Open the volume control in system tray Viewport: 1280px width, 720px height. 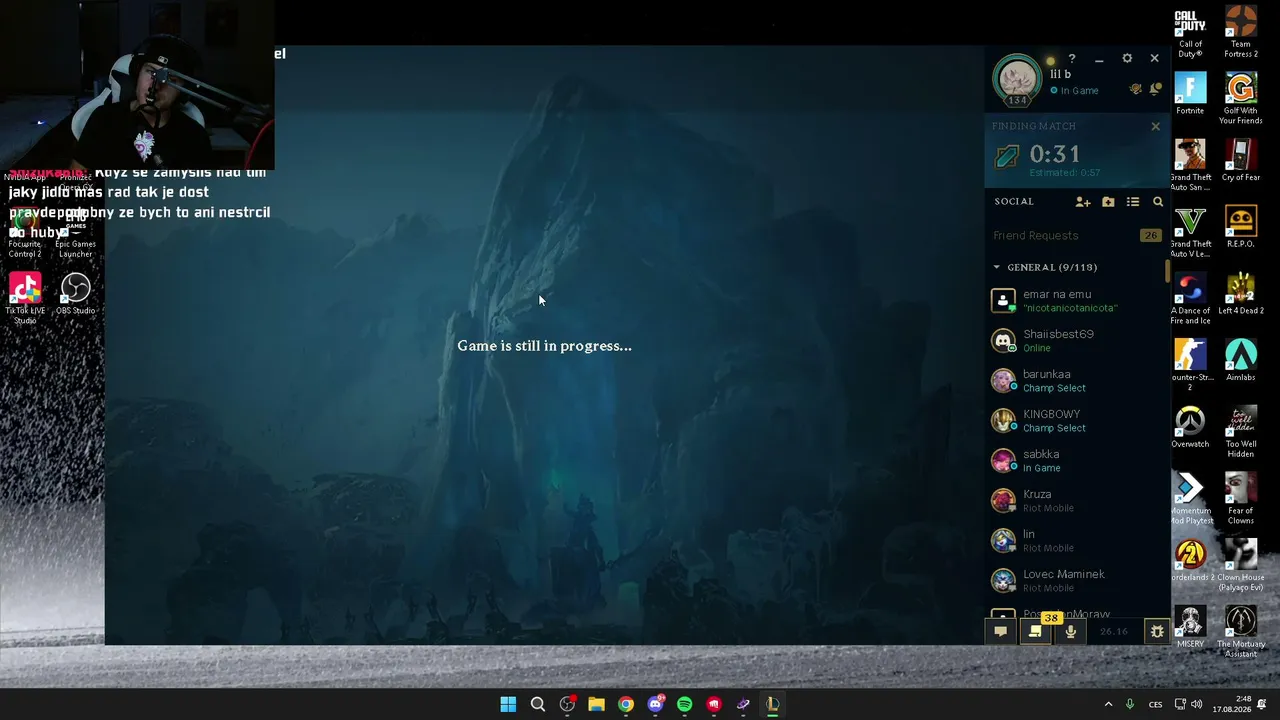tap(1197, 704)
